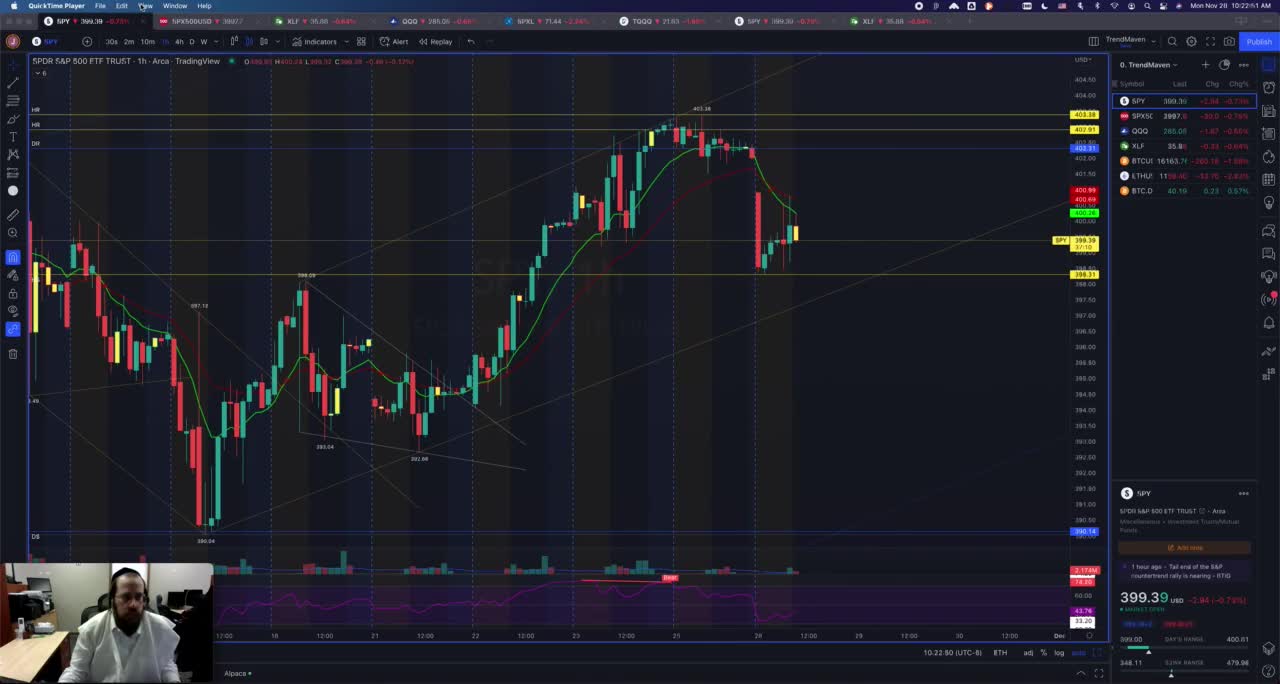The image size is (1280, 684).
Task: Undo the last chart action
Action: pos(471,41)
